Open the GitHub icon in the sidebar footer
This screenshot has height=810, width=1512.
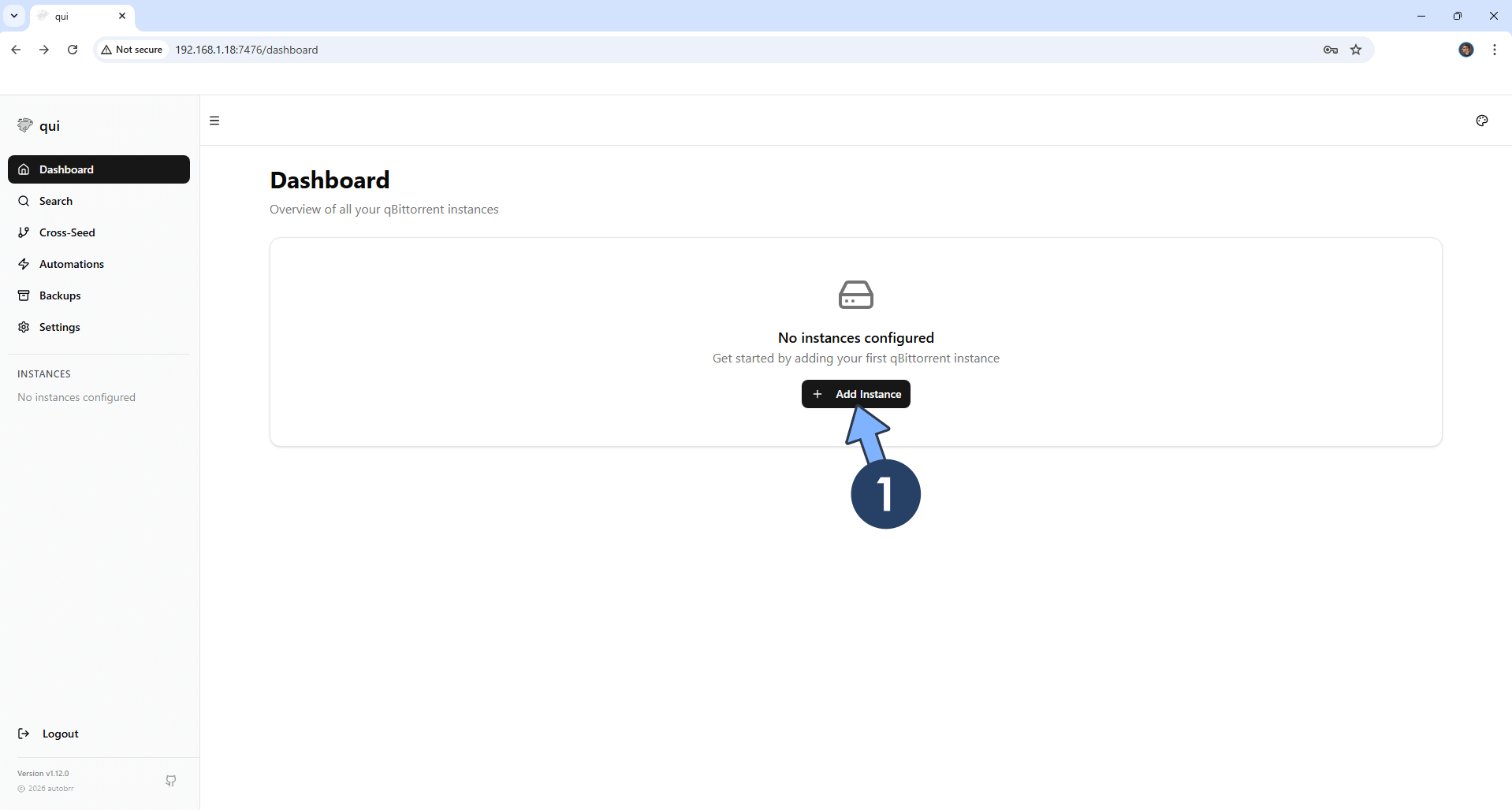pyautogui.click(x=170, y=781)
